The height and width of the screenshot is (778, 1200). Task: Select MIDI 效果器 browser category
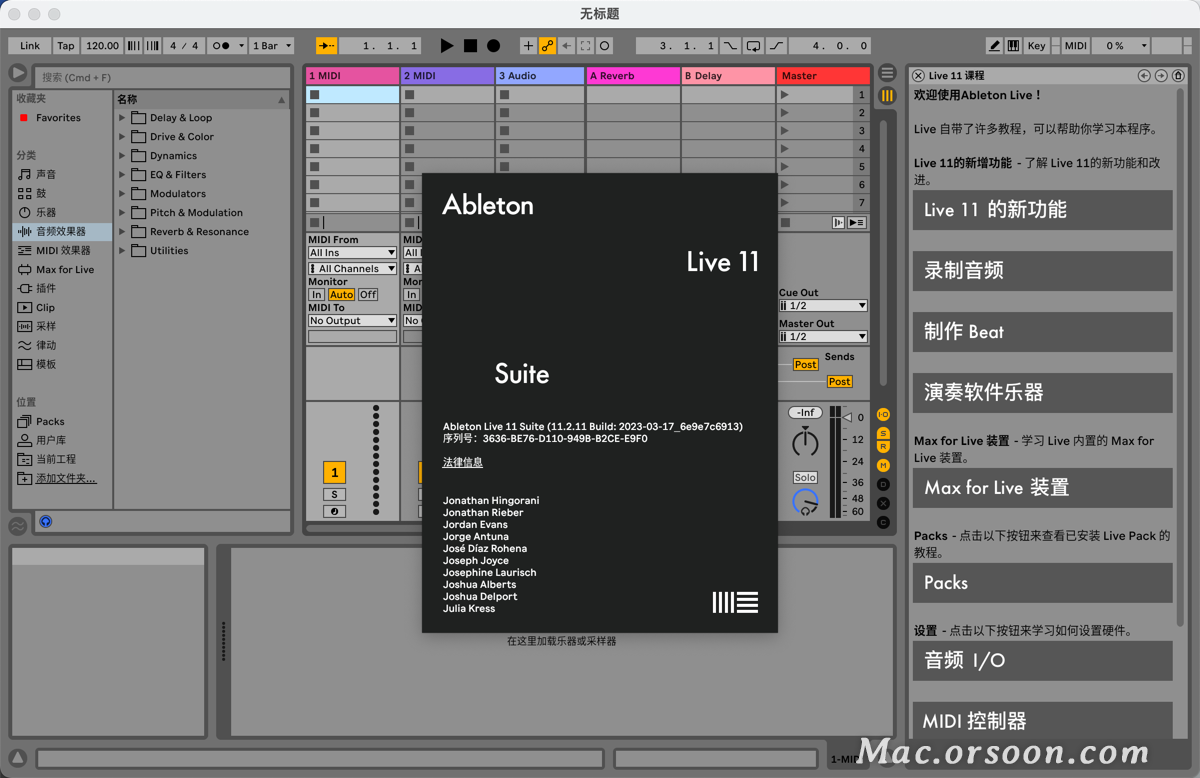(x=63, y=250)
